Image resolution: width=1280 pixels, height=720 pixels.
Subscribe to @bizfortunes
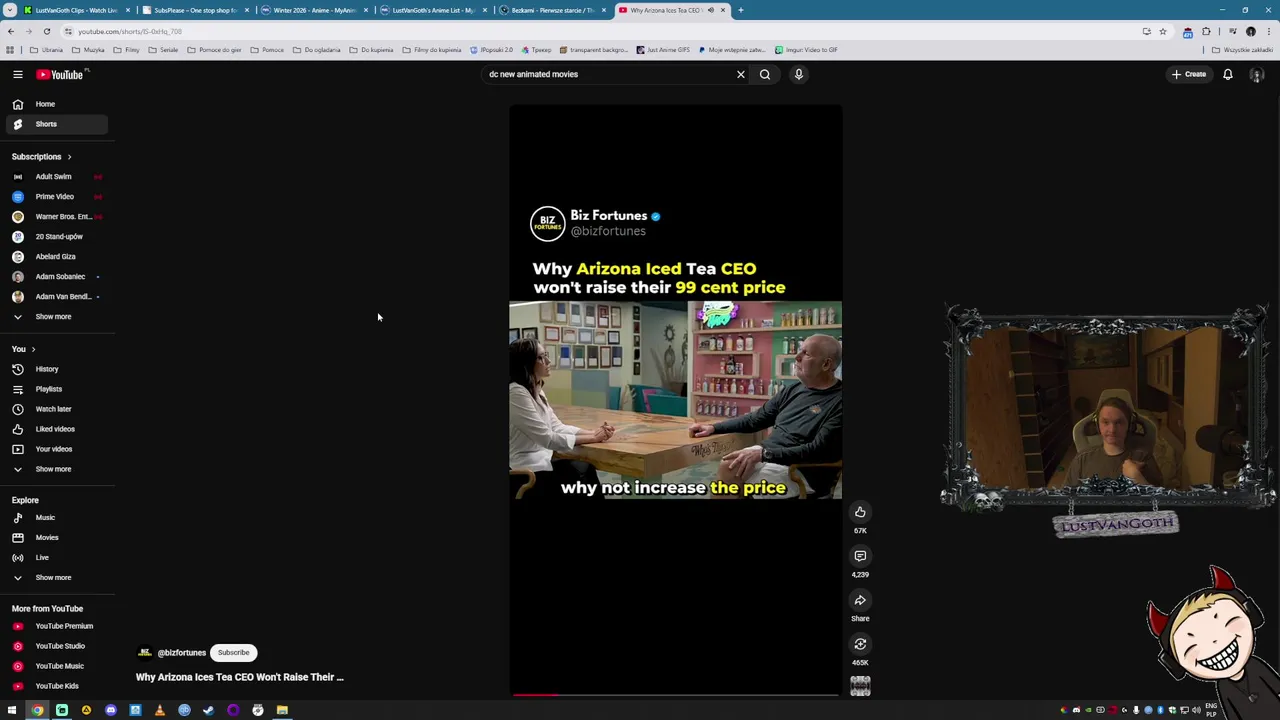[233, 652]
